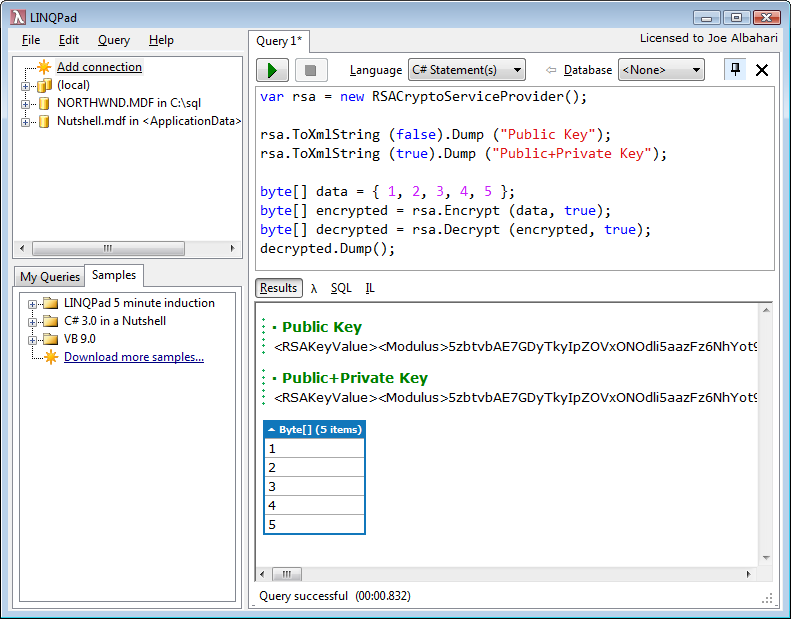Switch to the Samples tab
This screenshot has width=791, height=619.
[x=114, y=275]
